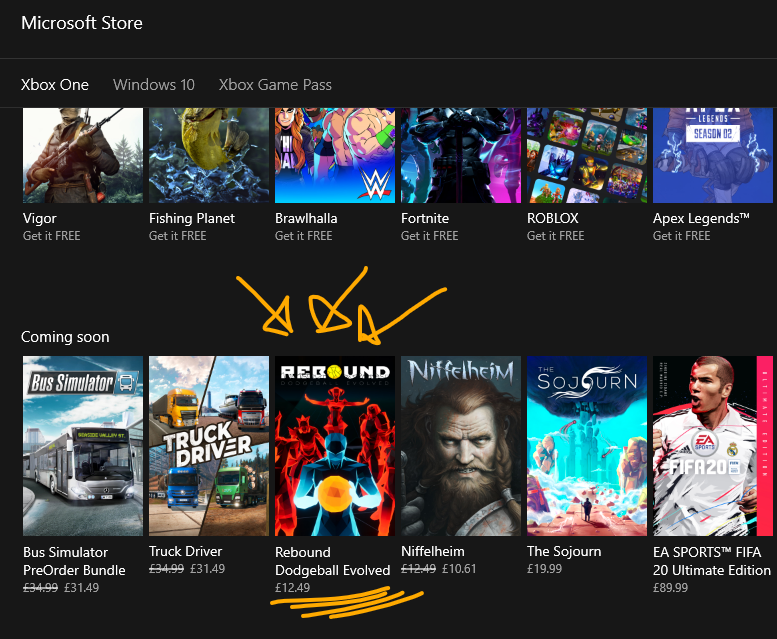Open the Fishing Planet cover art
777x639 pixels.
209,156
